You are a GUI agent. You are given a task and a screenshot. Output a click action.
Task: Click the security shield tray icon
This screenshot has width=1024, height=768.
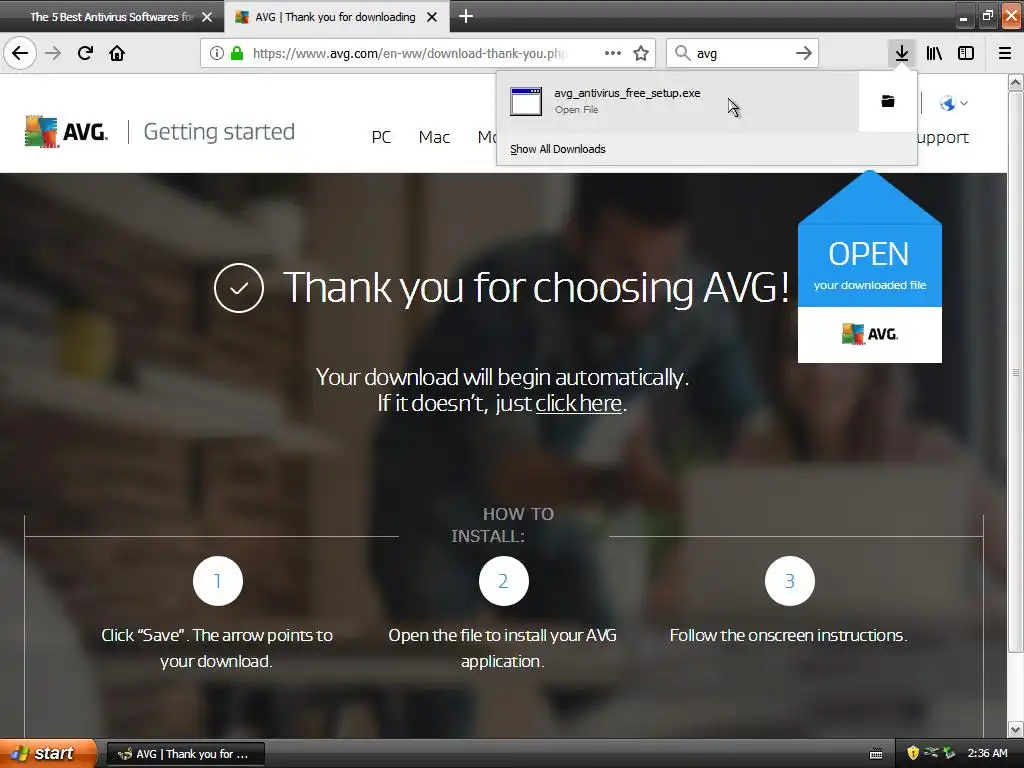(x=913, y=753)
